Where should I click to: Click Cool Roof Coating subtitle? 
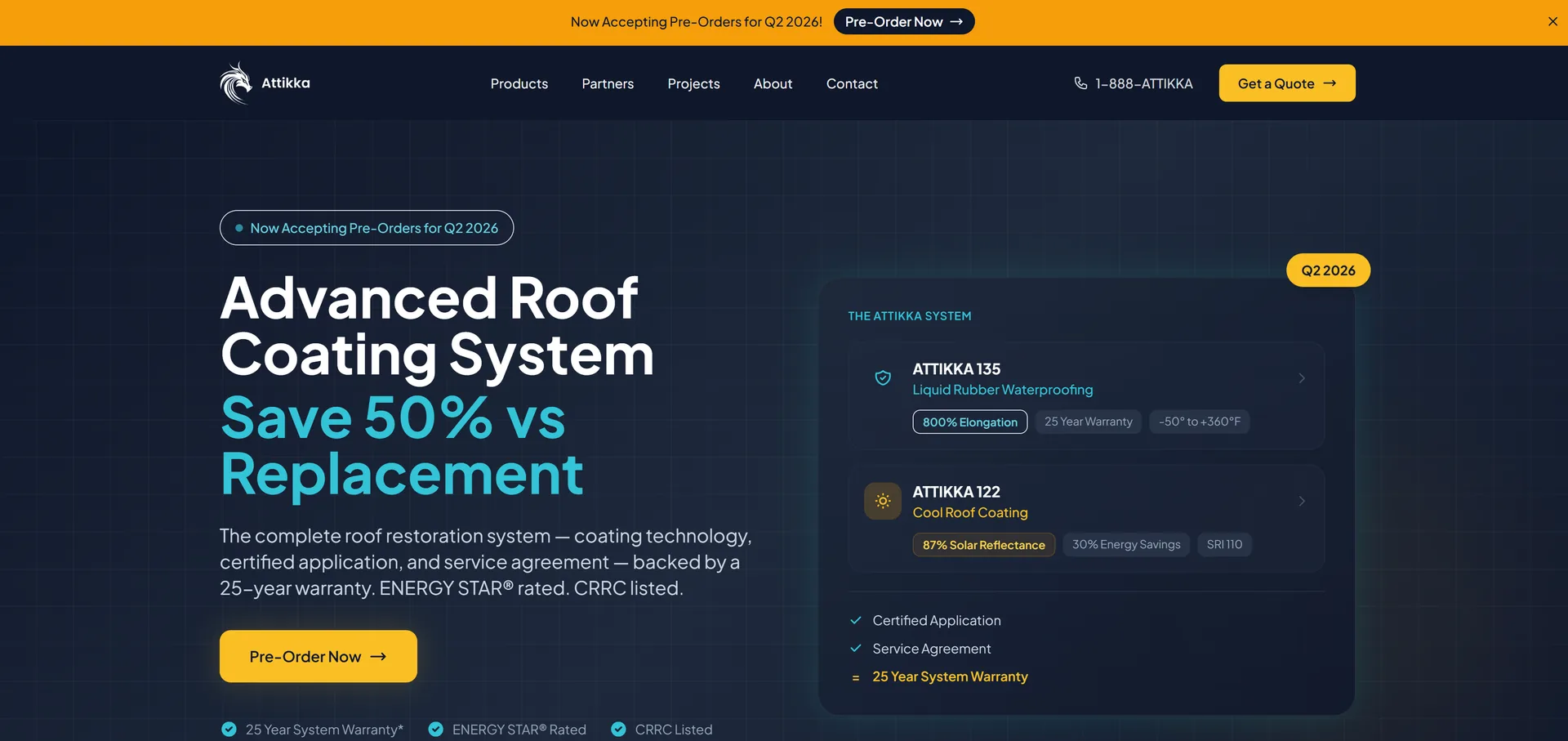(970, 512)
